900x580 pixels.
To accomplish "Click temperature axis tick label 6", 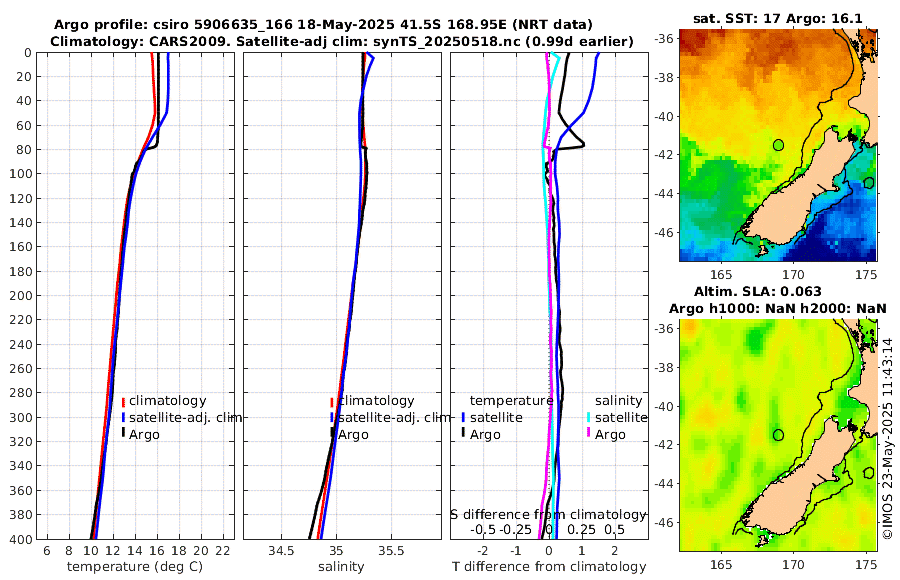I will point(46,551).
